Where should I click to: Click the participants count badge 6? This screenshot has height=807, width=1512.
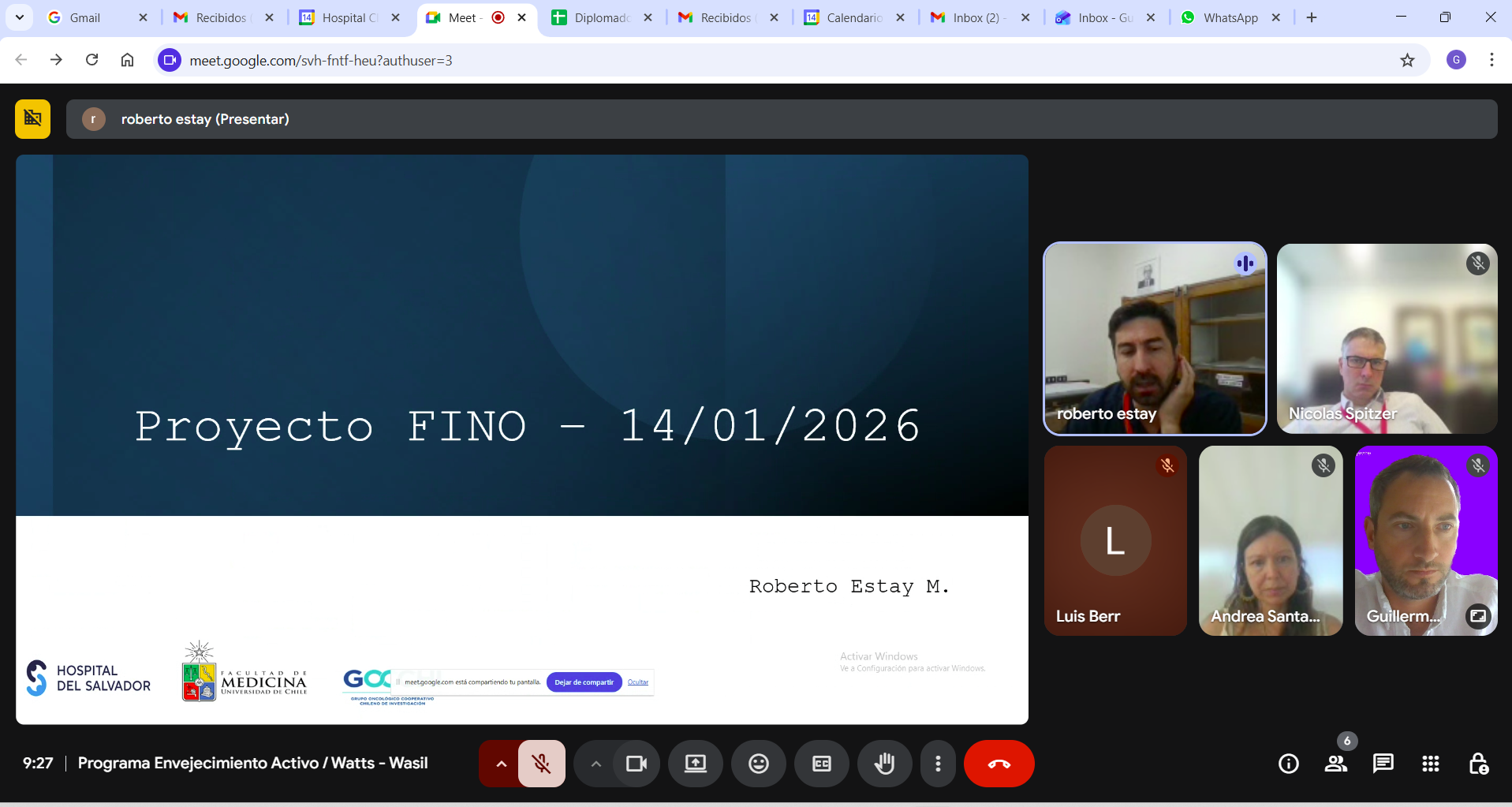point(1347,741)
